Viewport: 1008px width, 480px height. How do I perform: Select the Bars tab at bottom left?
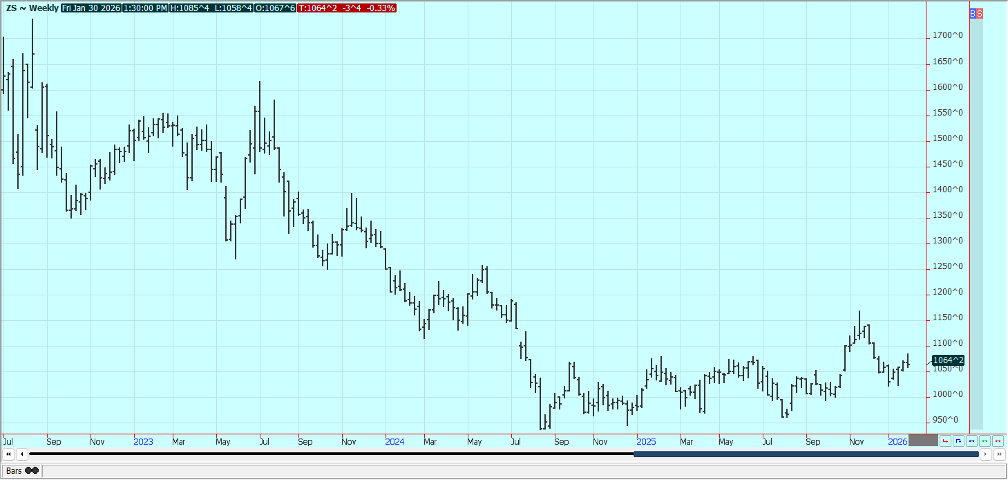coord(22,470)
